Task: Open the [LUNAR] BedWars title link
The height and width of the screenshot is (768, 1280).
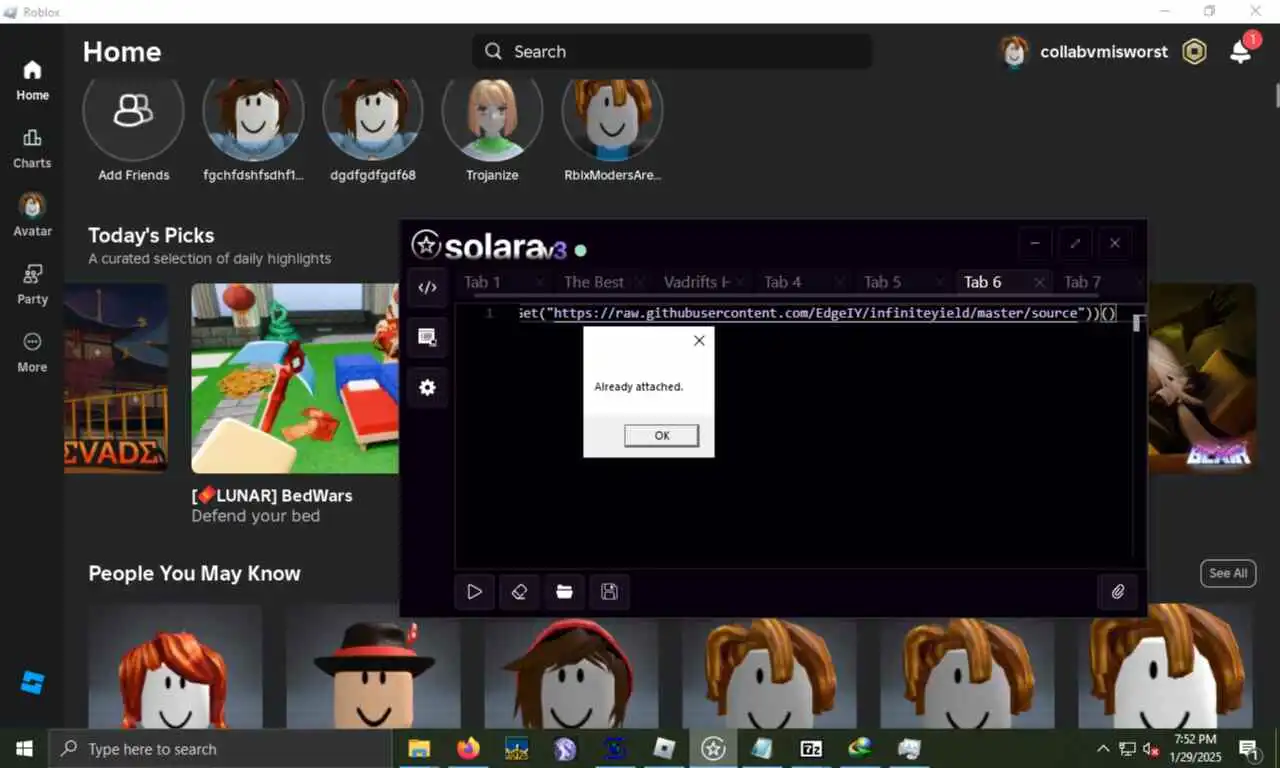Action: click(272, 495)
